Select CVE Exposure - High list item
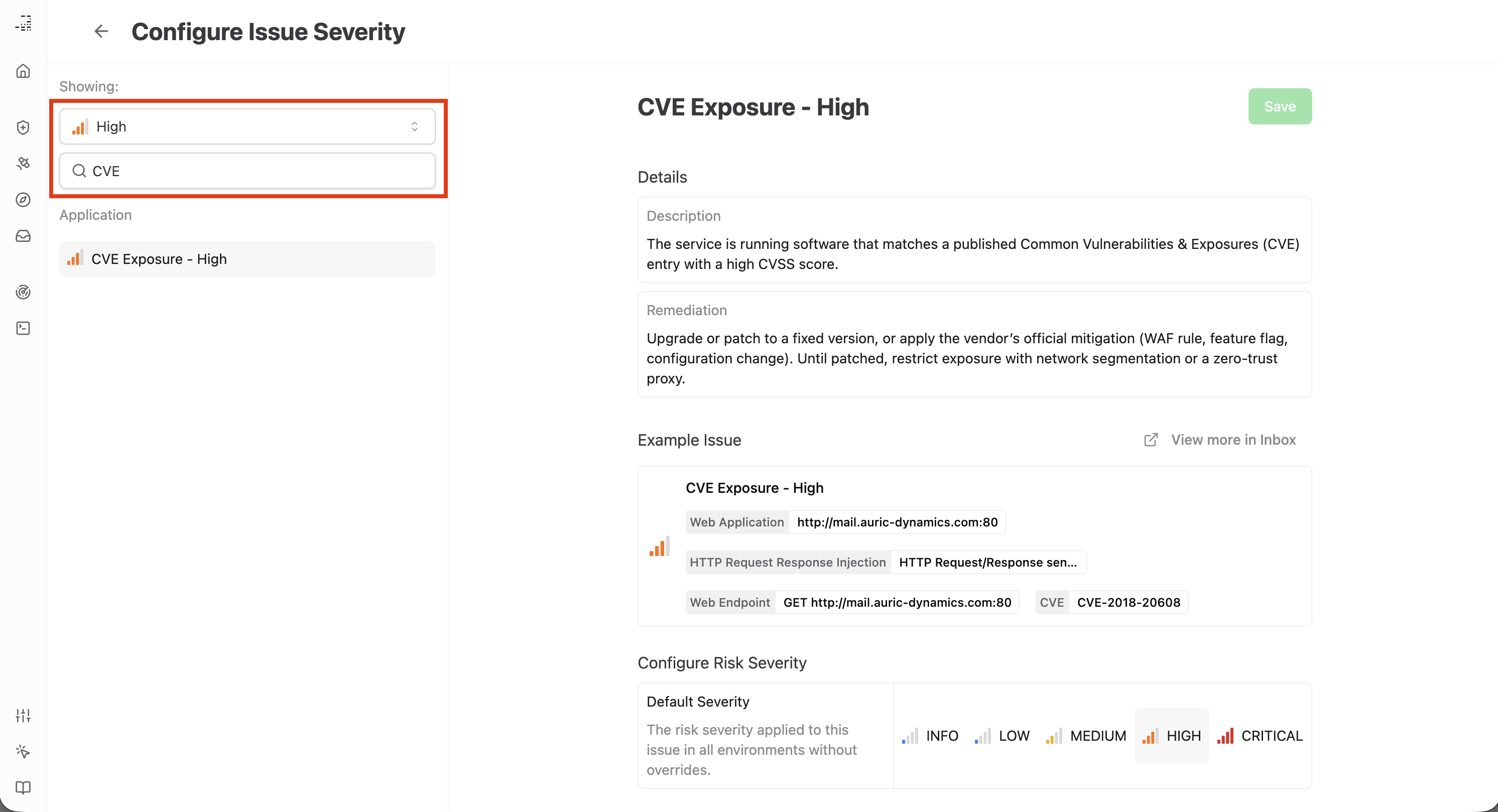Viewport: 1498px width, 812px height. tap(247, 259)
